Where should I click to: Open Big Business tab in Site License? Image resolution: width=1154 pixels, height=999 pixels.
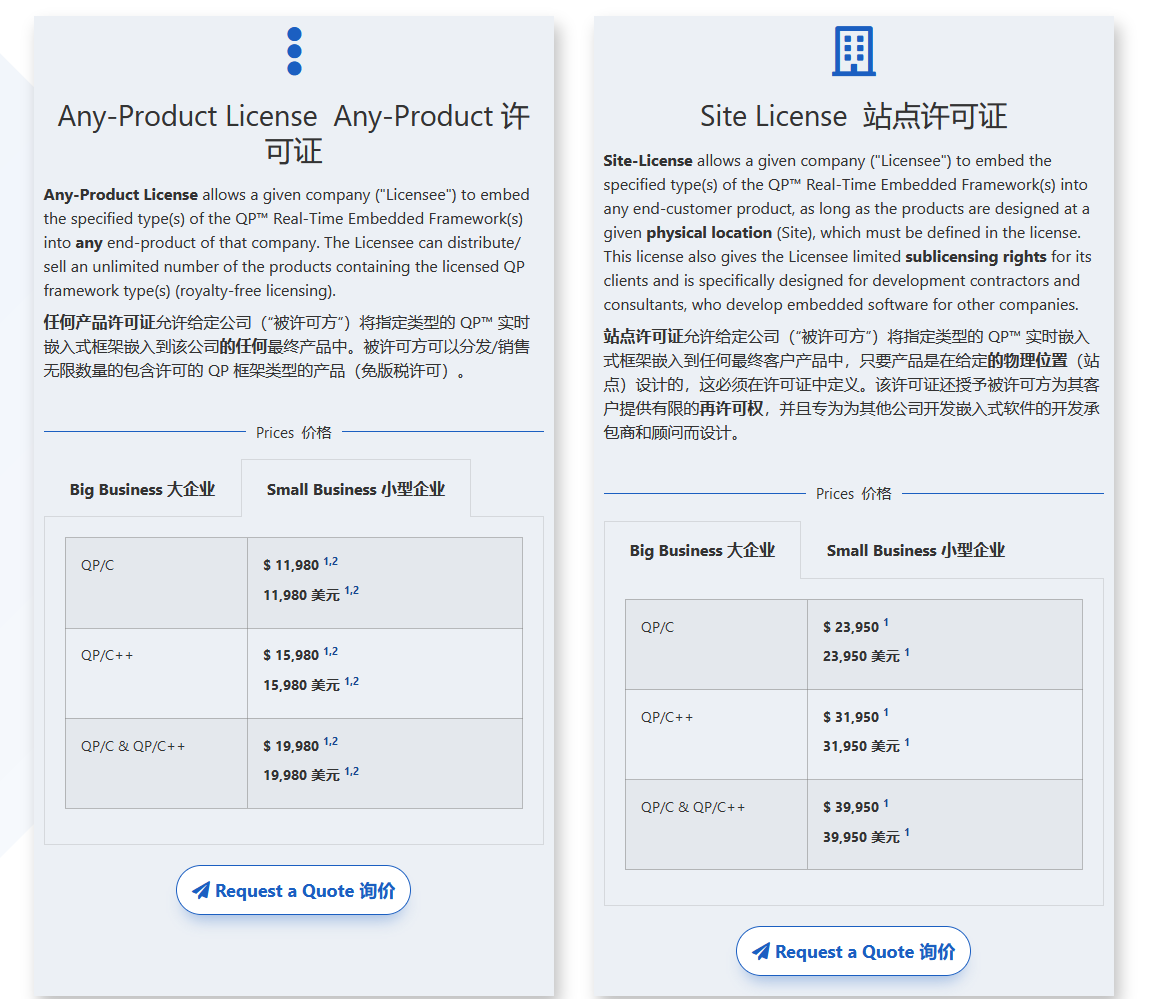[702, 550]
